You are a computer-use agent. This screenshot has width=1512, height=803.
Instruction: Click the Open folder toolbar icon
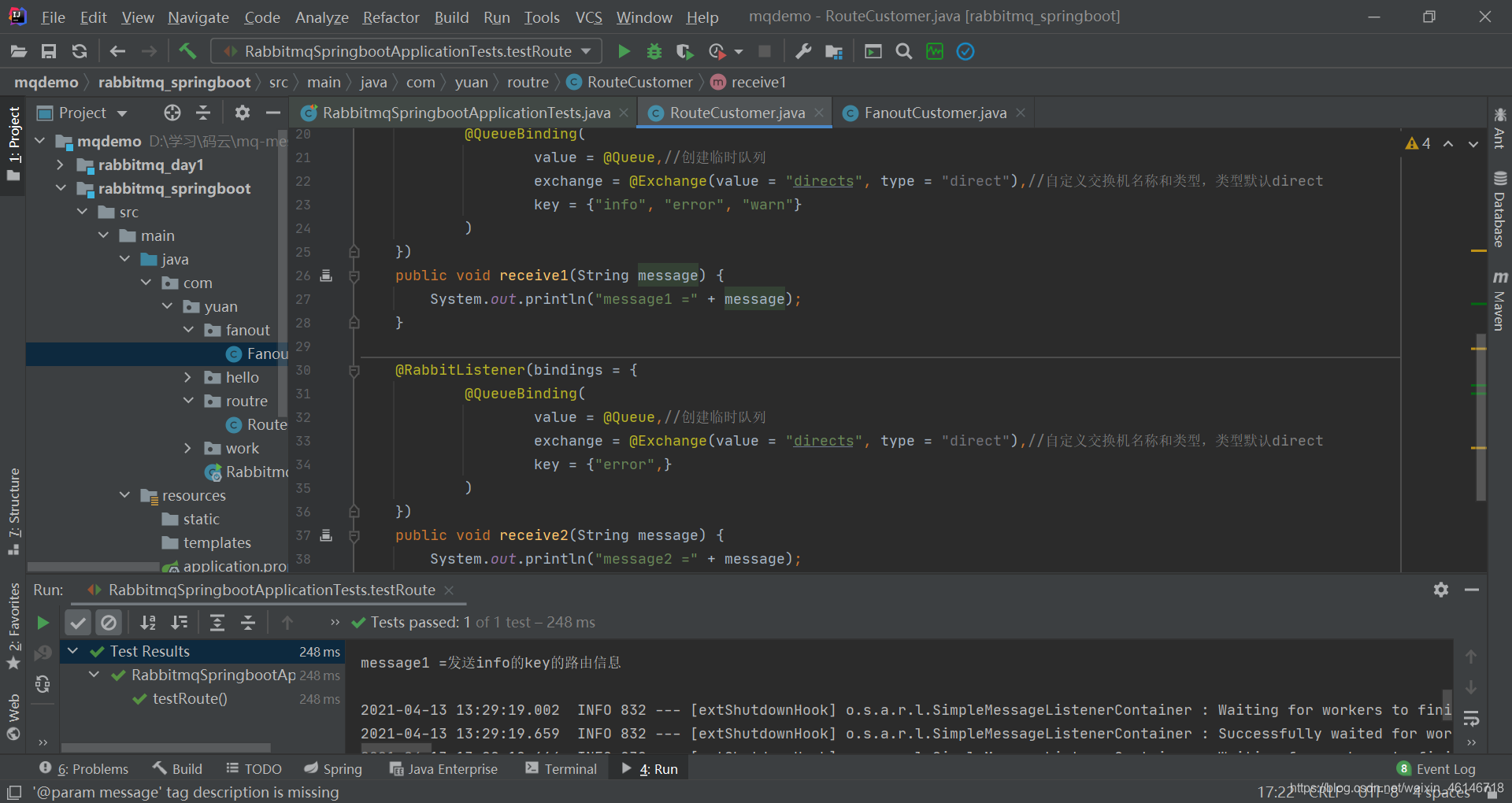click(x=19, y=51)
